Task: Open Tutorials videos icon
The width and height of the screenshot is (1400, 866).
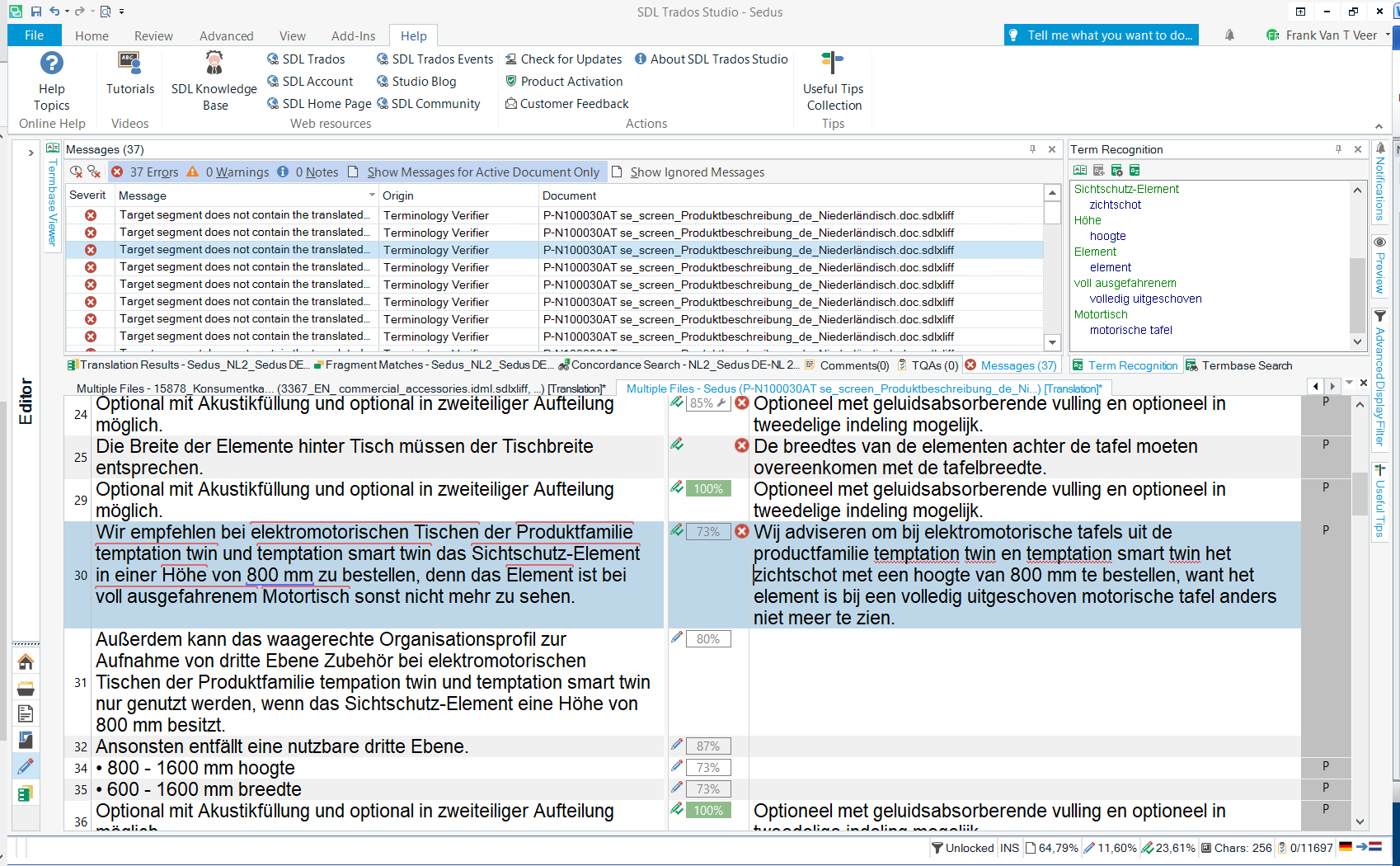Action: 130,63
